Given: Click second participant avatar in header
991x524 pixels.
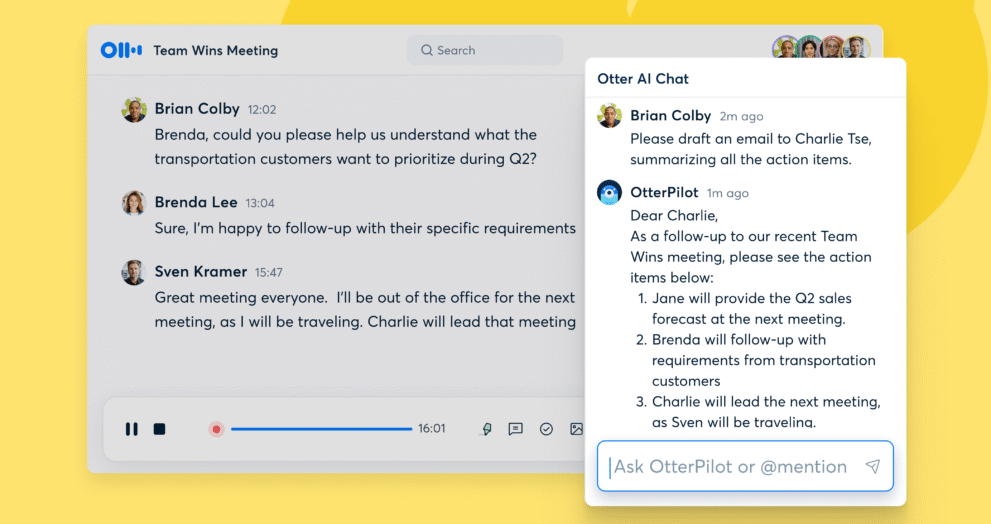Looking at the screenshot, I should pos(810,48).
